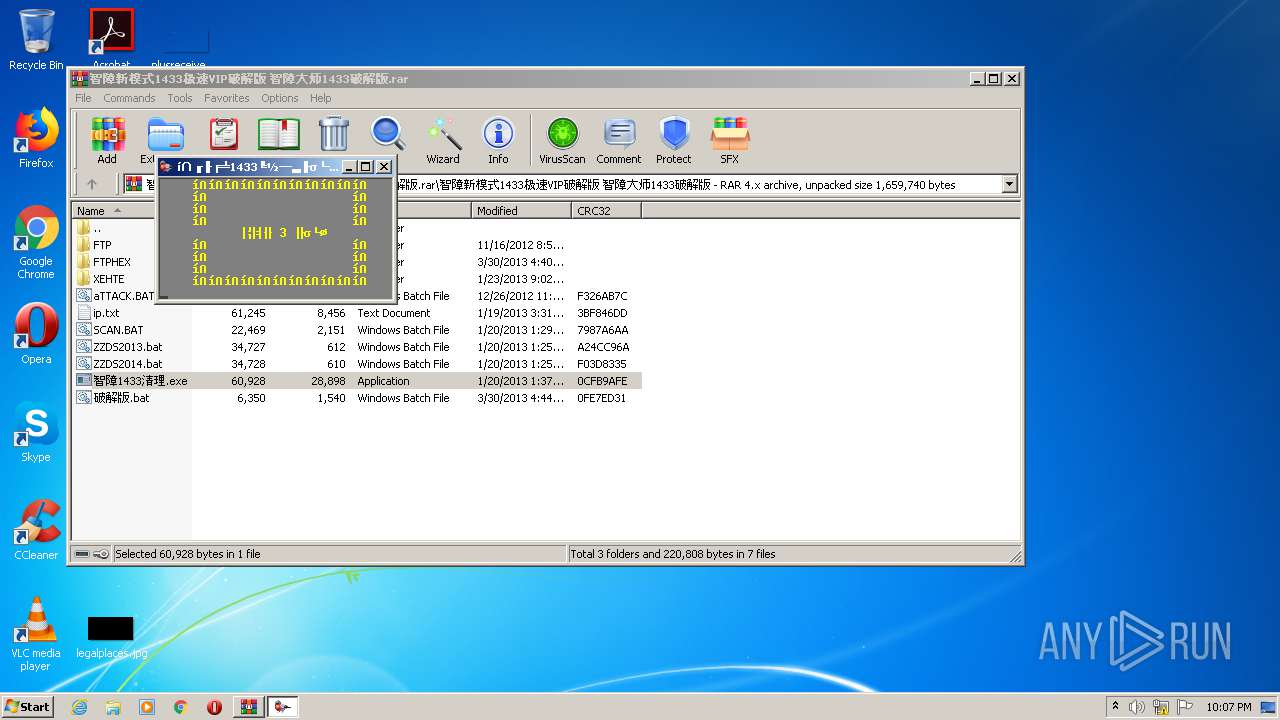This screenshot has width=1280, height=720.
Task: Click the Internet Explorer taskbar icon
Action: tap(79, 707)
